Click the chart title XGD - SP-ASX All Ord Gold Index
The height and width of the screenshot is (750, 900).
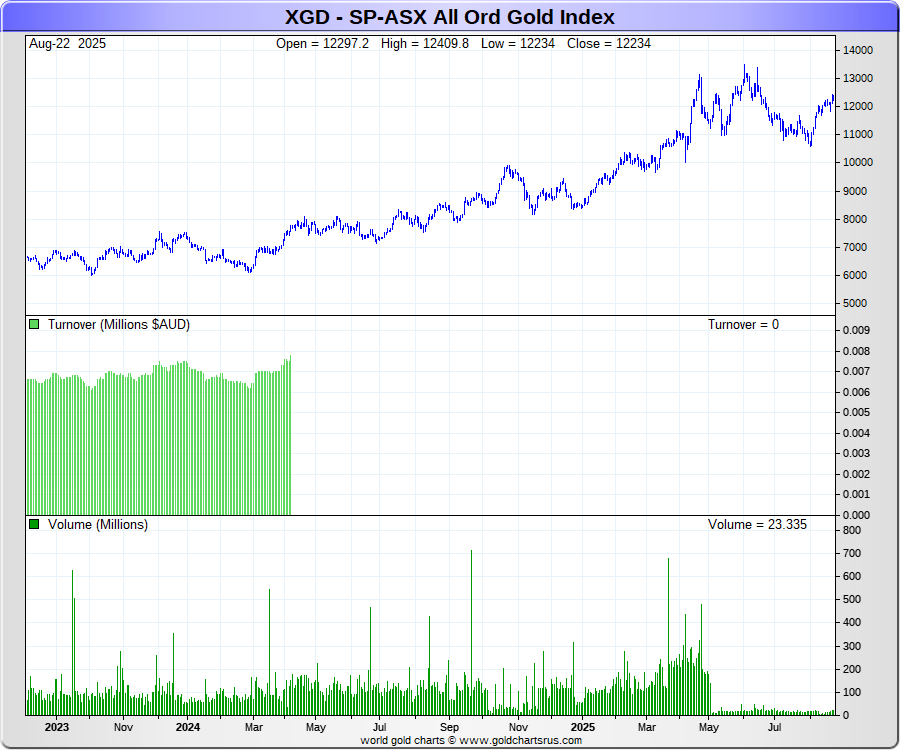click(449, 17)
